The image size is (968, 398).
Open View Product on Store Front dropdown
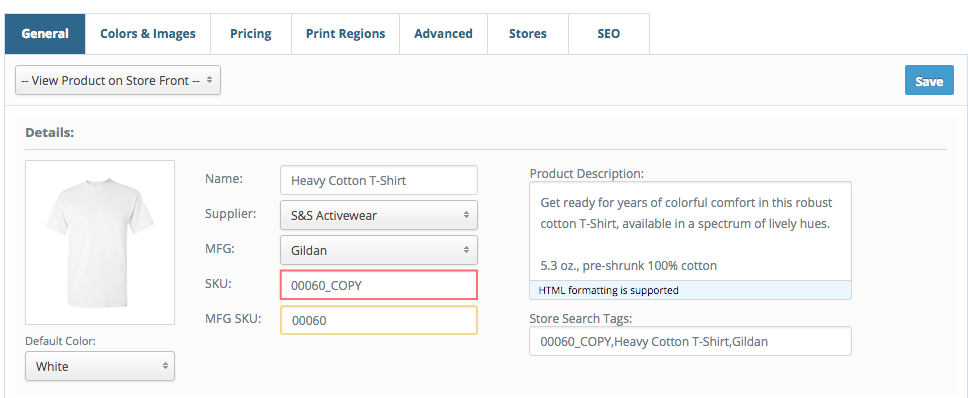(118, 80)
